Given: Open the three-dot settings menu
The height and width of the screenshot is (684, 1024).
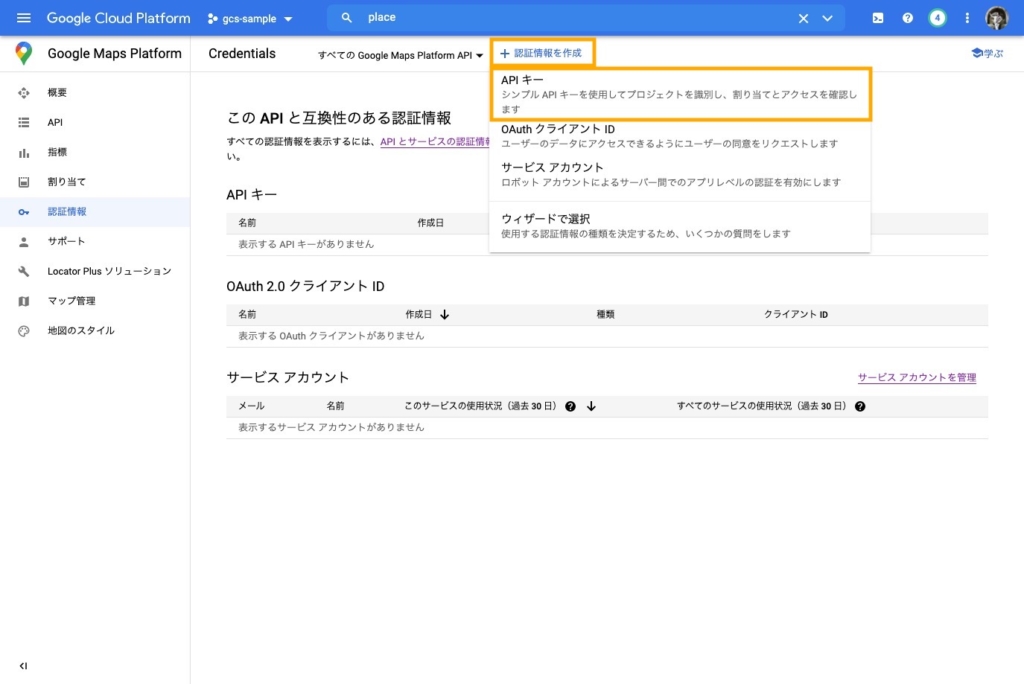Looking at the screenshot, I should point(967,18).
